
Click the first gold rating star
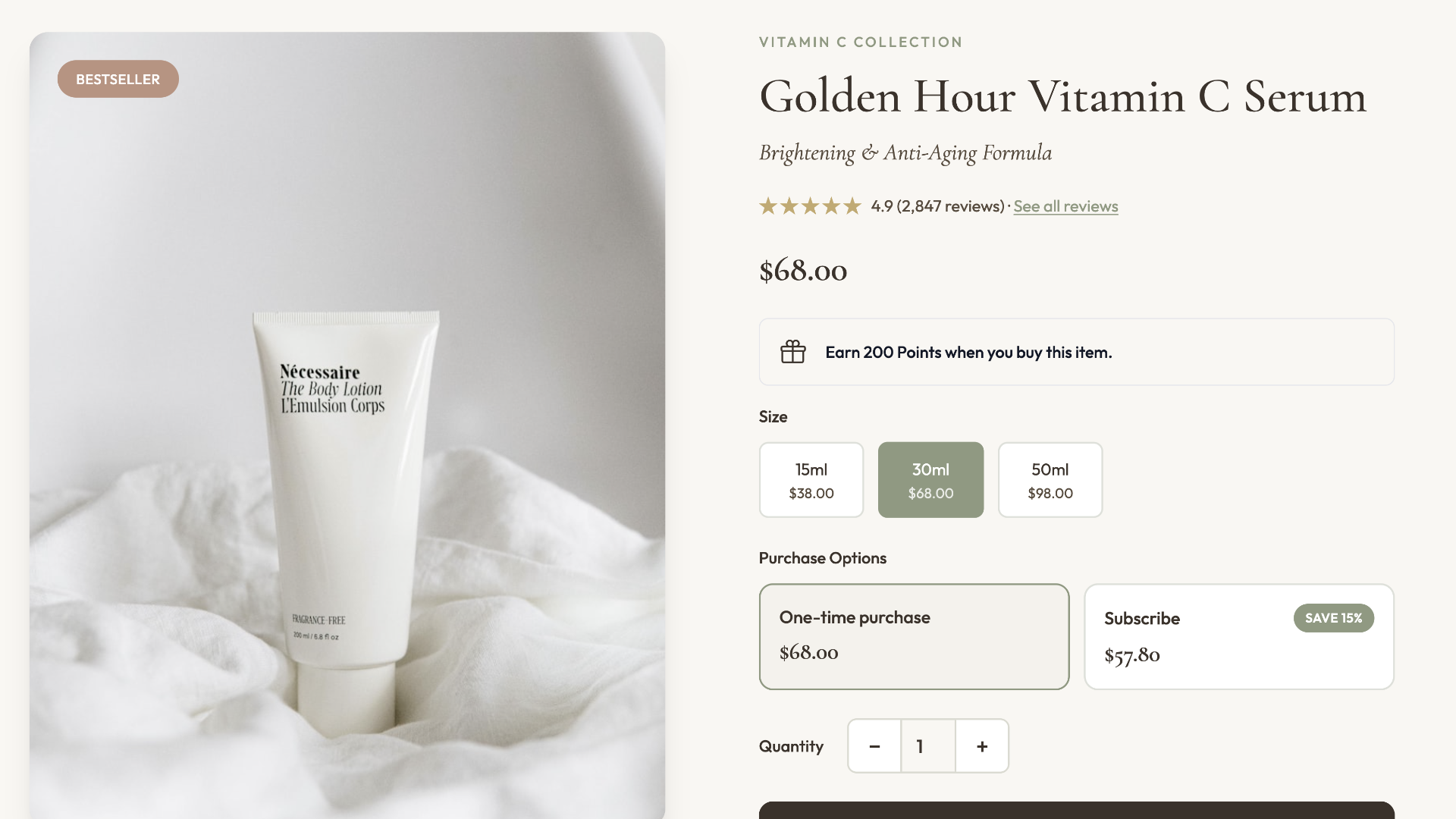pos(768,206)
